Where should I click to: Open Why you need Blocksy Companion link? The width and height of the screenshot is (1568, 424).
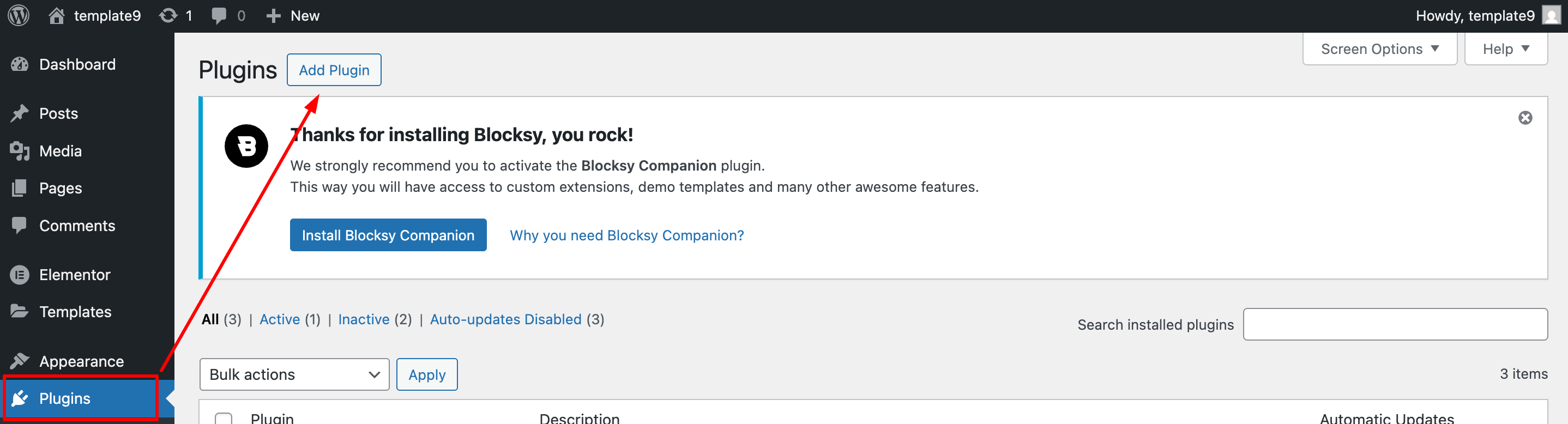tap(626, 235)
